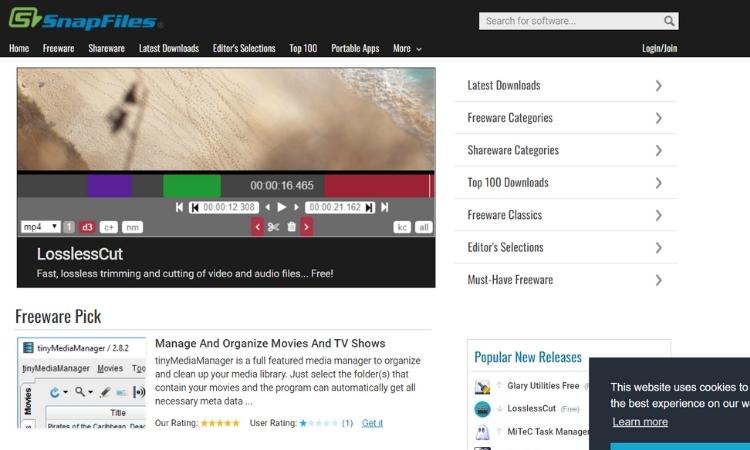750x450 pixels.
Task: Select next segment red arrow
Action: point(307,227)
